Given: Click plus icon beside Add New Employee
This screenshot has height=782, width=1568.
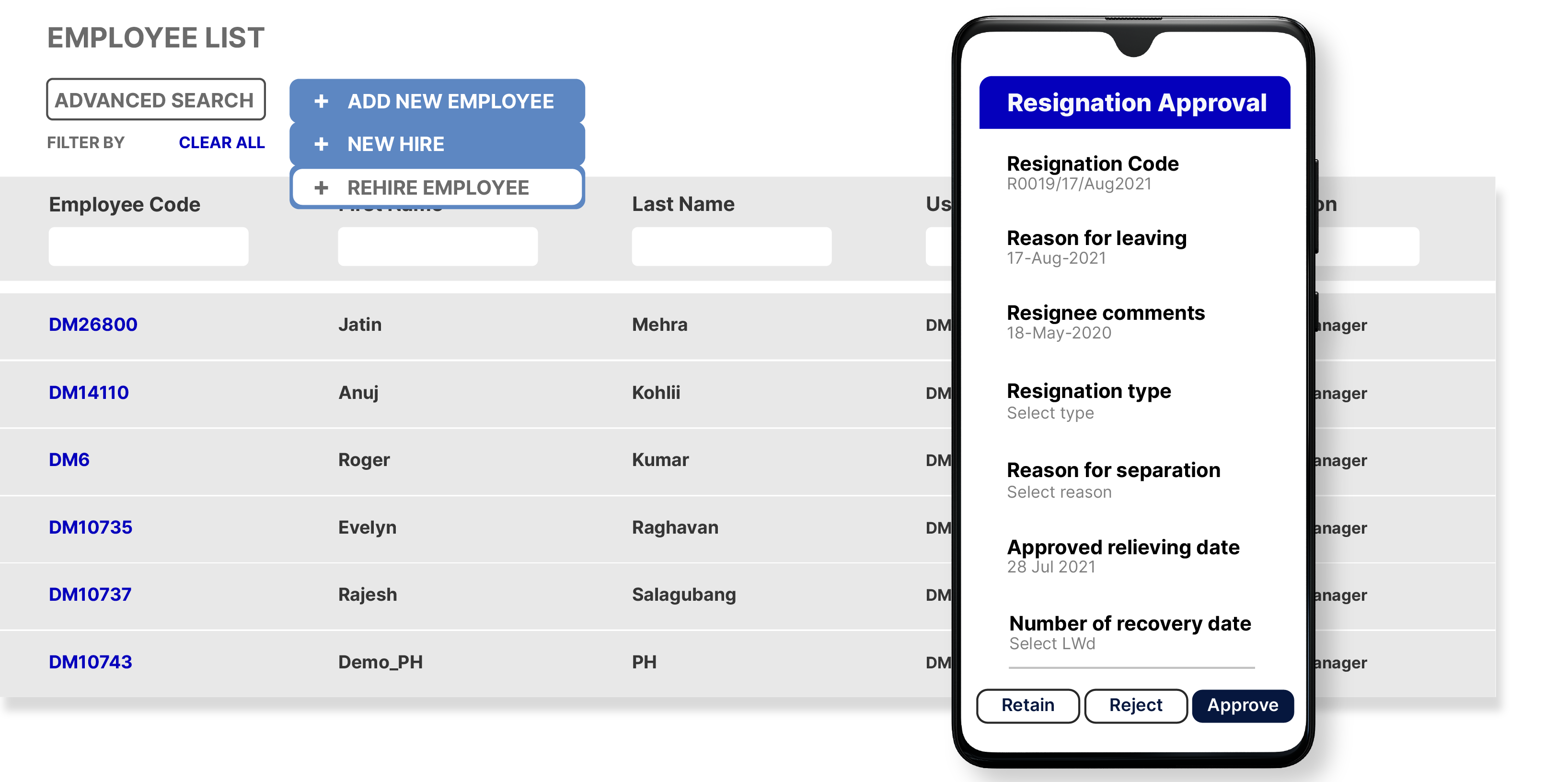Looking at the screenshot, I should pyautogui.click(x=322, y=101).
